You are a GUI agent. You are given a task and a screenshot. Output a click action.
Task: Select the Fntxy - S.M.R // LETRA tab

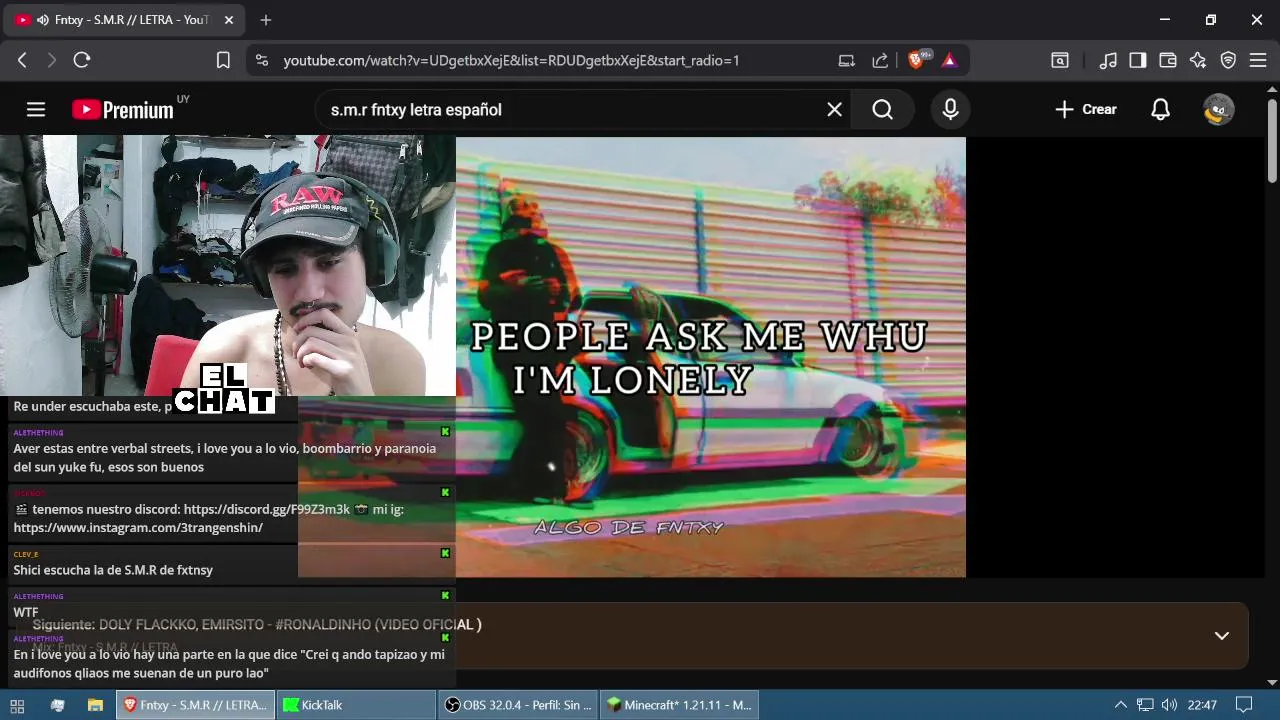point(125,20)
